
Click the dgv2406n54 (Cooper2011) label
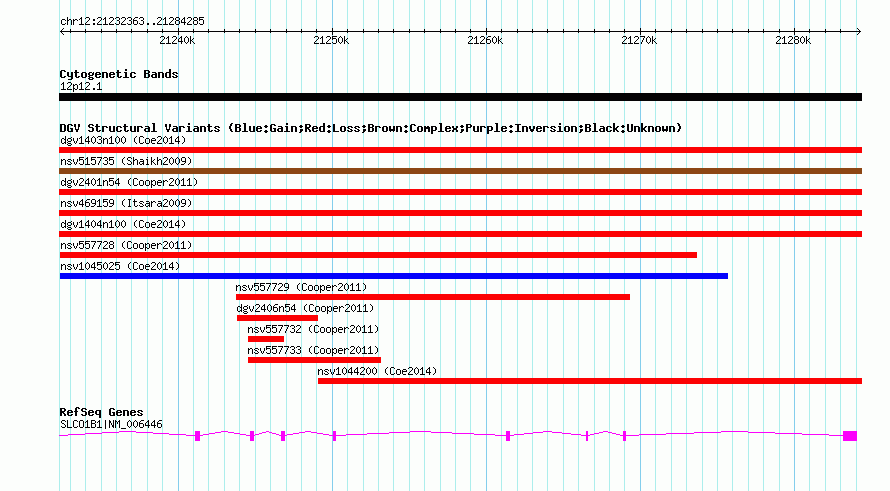[x=305, y=308]
